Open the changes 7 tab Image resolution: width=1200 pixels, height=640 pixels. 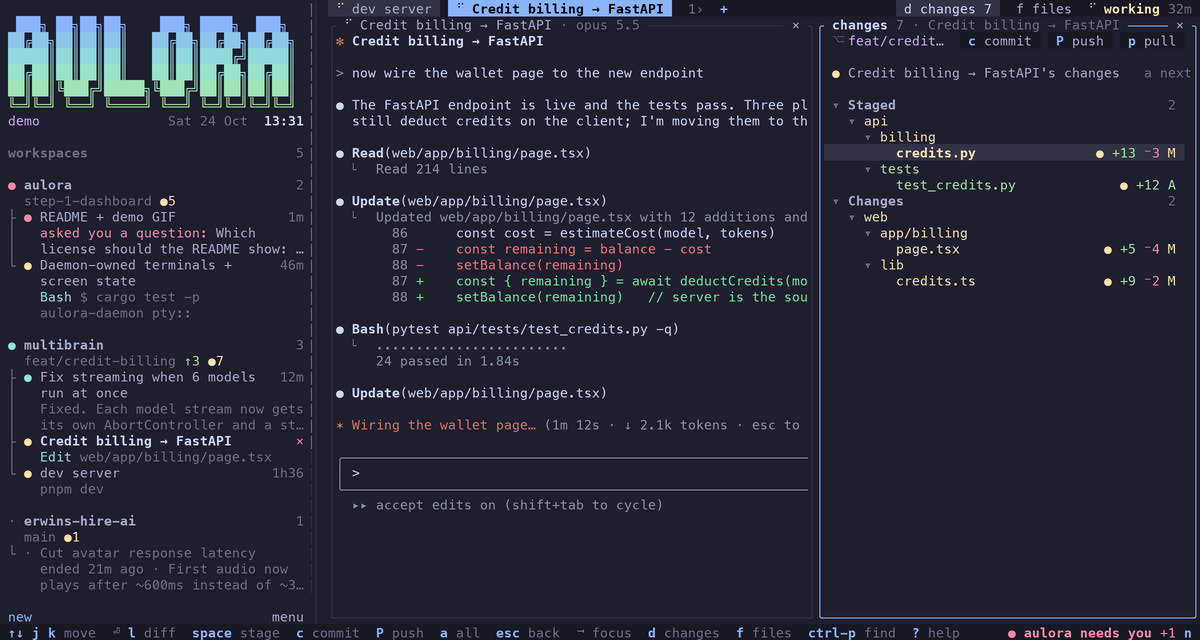[946, 9]
